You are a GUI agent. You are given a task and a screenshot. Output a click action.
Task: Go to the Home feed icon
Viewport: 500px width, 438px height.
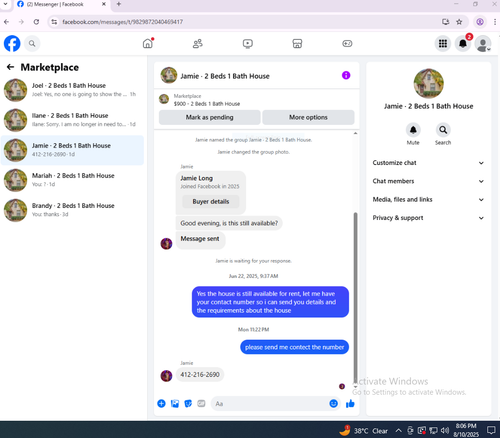click(x=148, y=44)
